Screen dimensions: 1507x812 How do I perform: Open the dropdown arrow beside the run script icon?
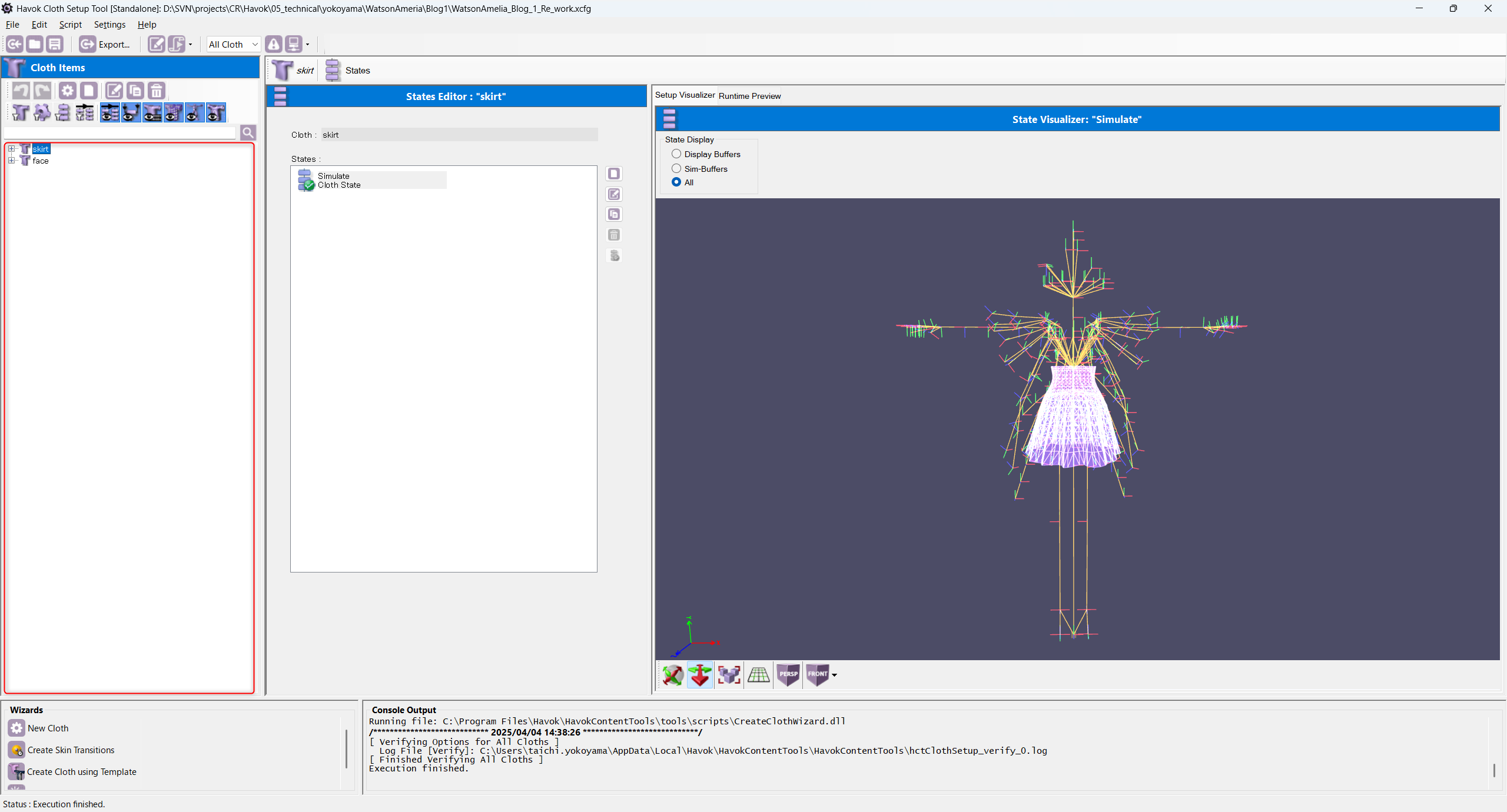[x=190, y=45]
